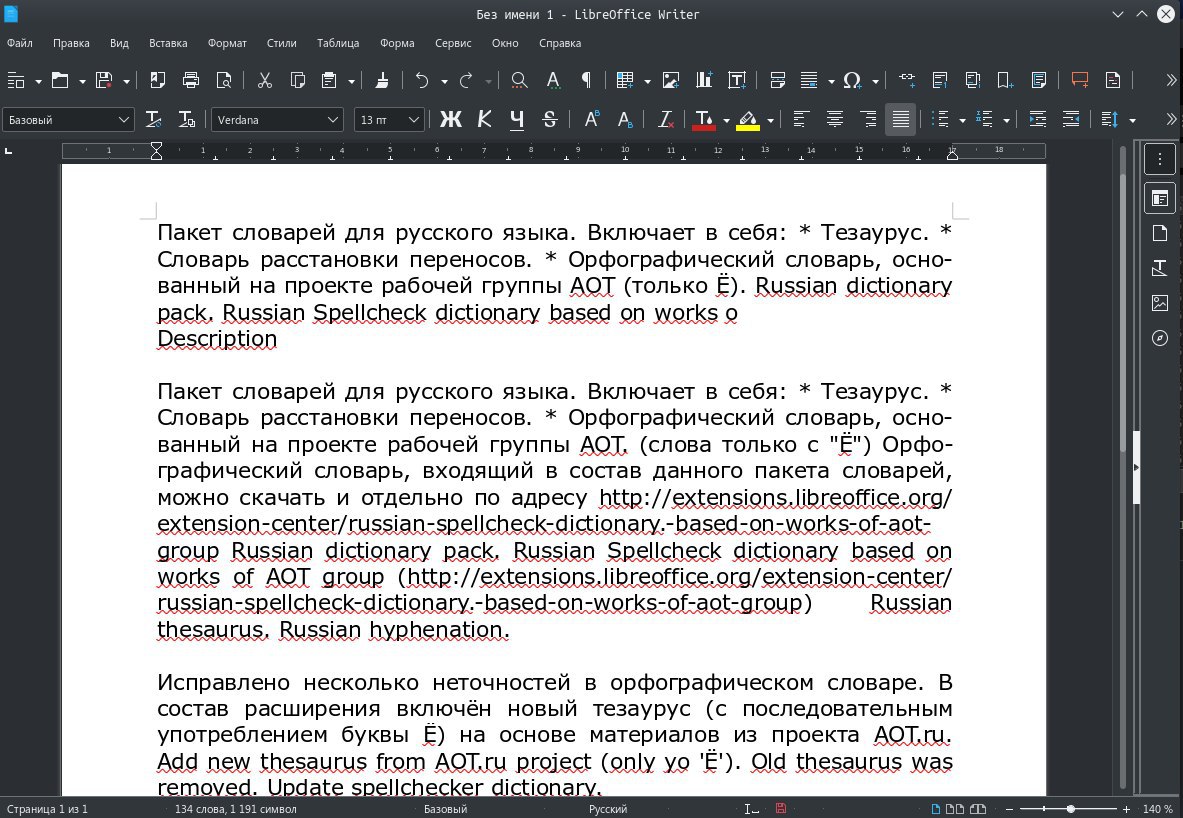
Task: Open the font color dropdown arrow
Action: point(726,120)
